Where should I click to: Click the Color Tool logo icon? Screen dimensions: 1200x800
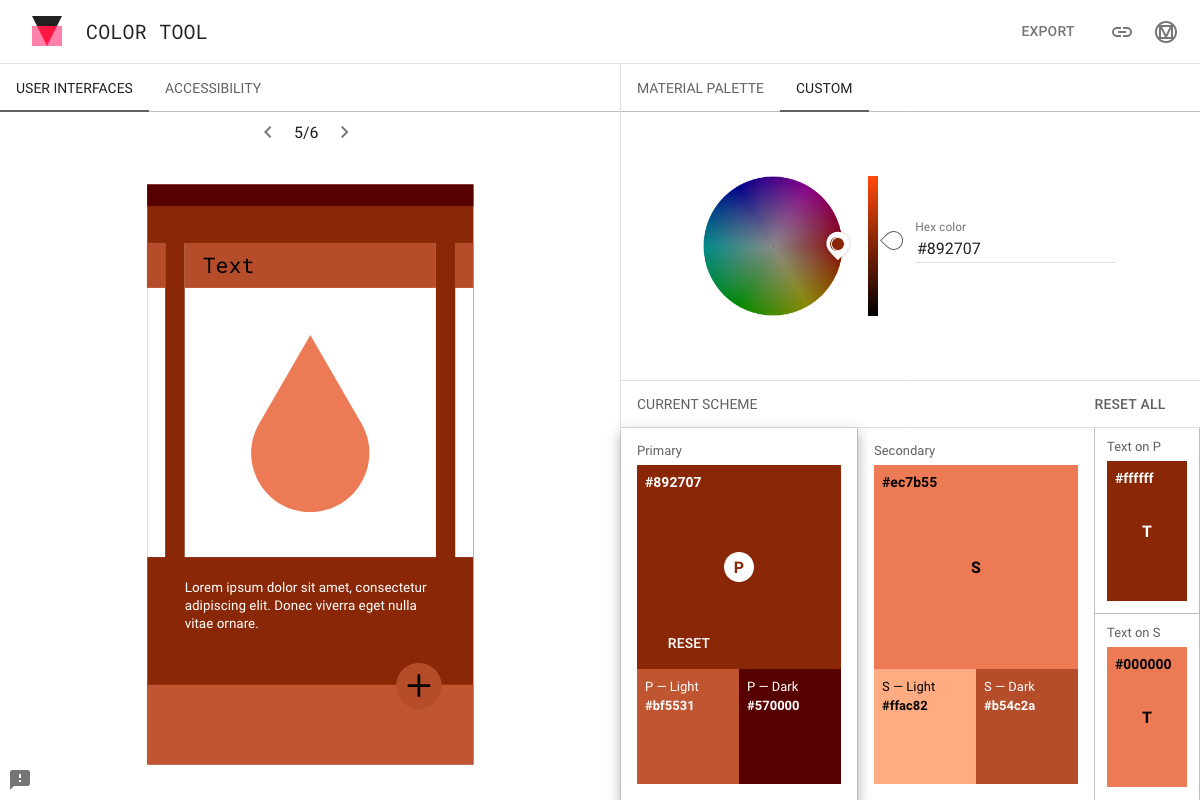click(46, 31)
